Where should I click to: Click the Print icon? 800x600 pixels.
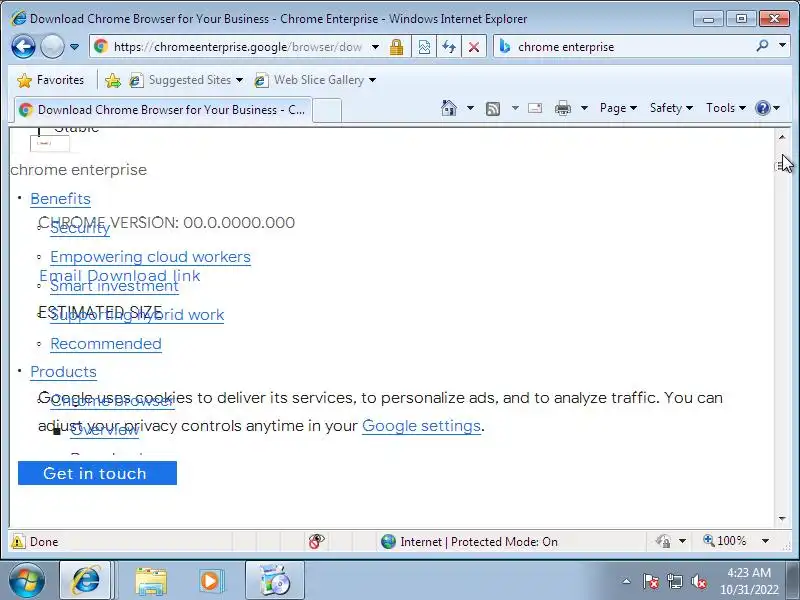click(x=563, y=108)
